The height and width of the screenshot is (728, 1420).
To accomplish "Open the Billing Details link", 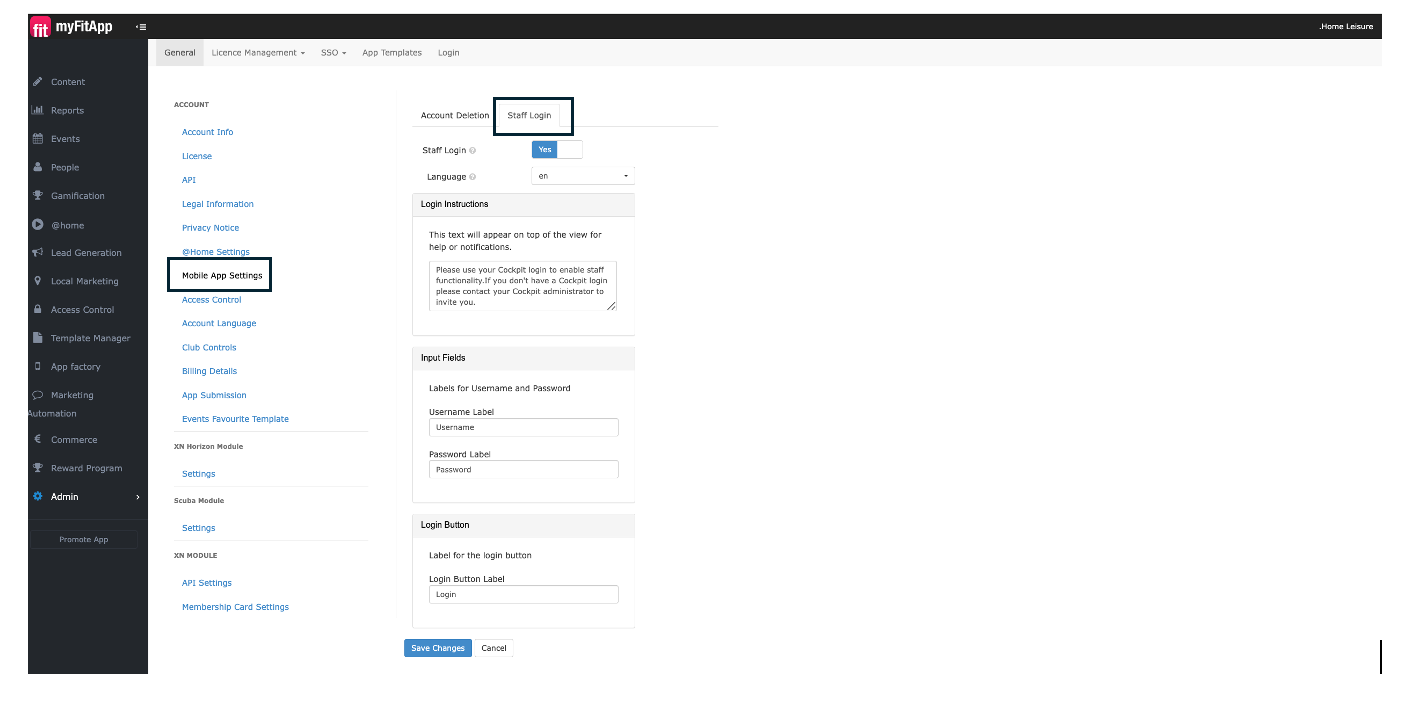I will click(209, 371).
